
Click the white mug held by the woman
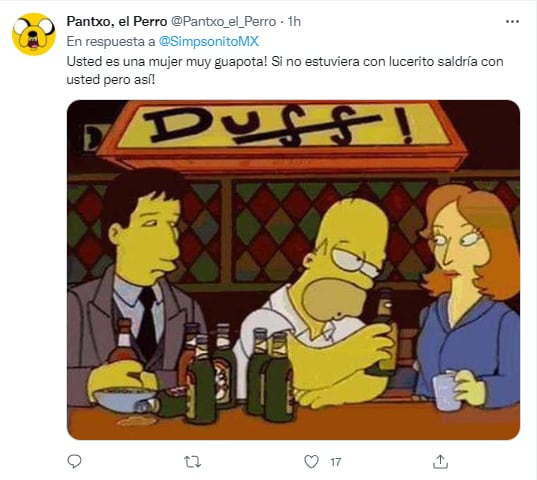[x=445, y=391]
